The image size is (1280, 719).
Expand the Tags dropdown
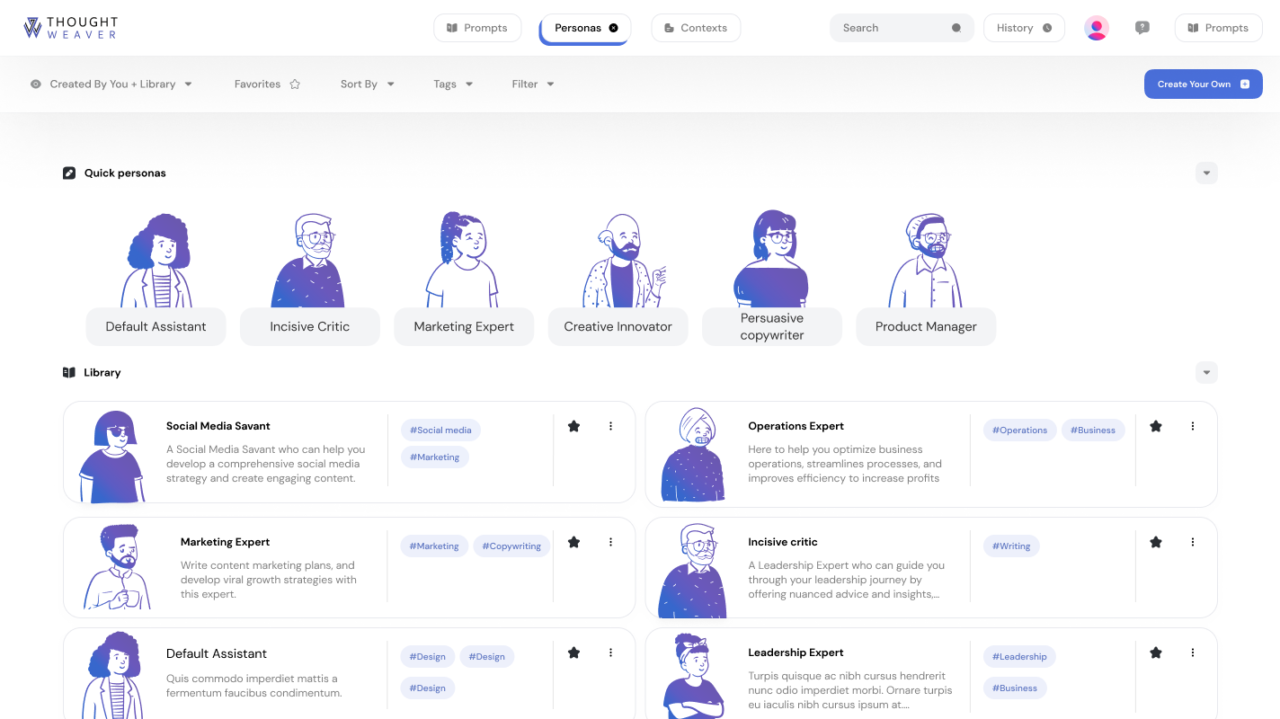452,84
